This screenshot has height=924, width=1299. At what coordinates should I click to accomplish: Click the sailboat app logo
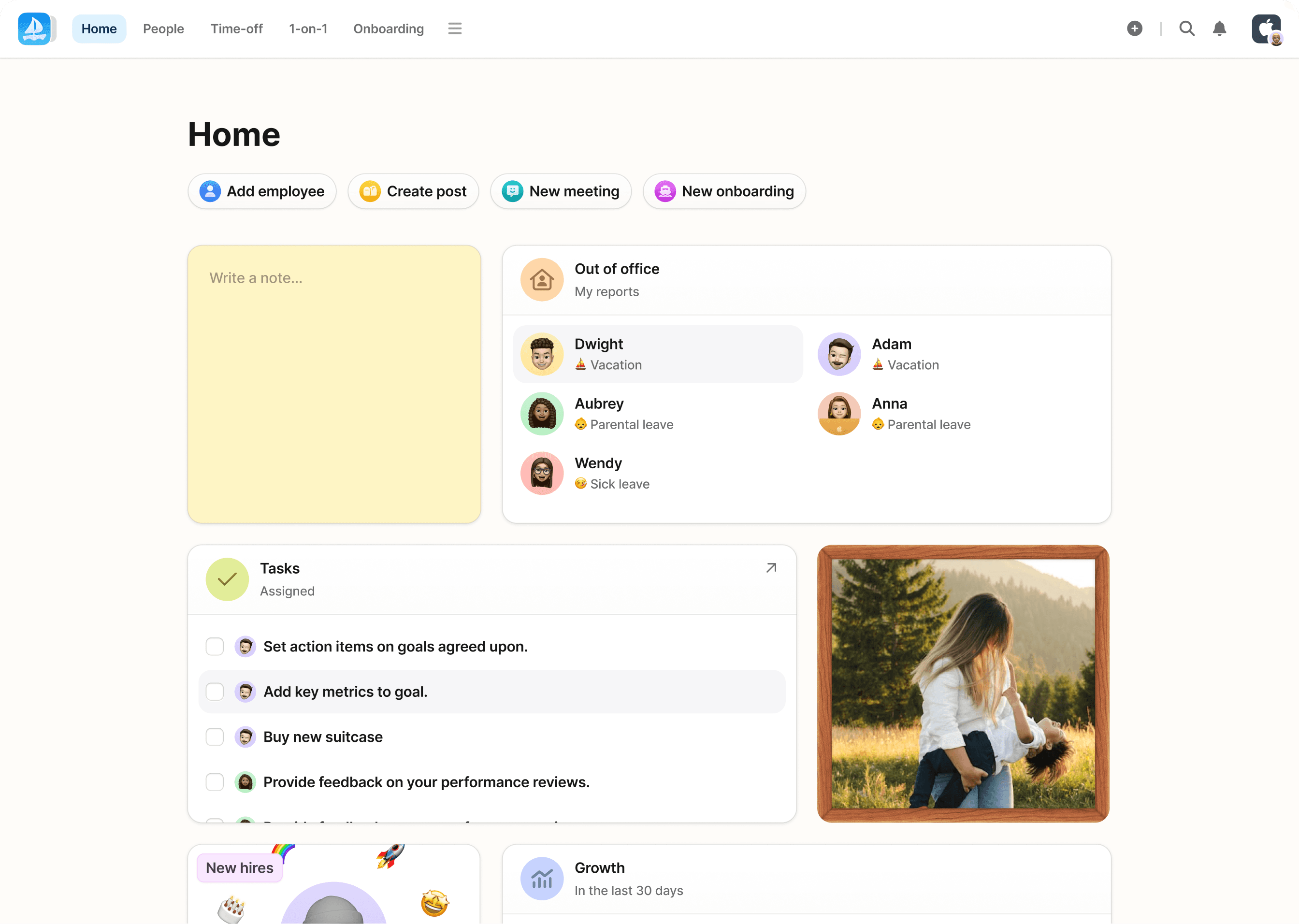tap(35, 29)
